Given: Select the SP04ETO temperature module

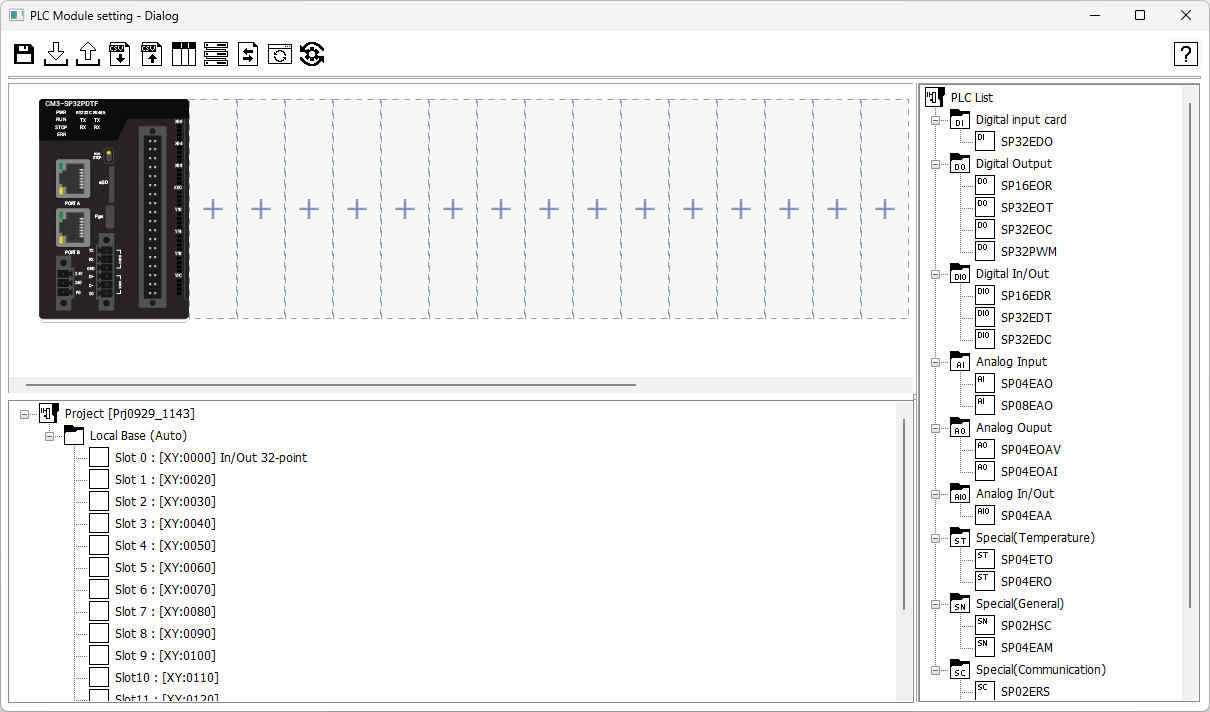Looking at the screenshot, I should pos(1026,560).
